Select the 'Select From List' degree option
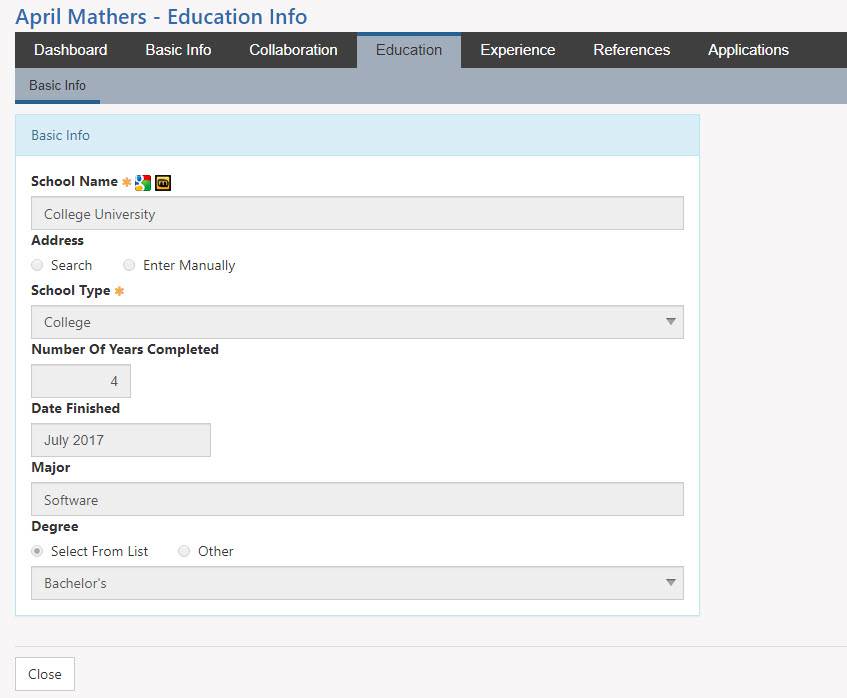 38,551
